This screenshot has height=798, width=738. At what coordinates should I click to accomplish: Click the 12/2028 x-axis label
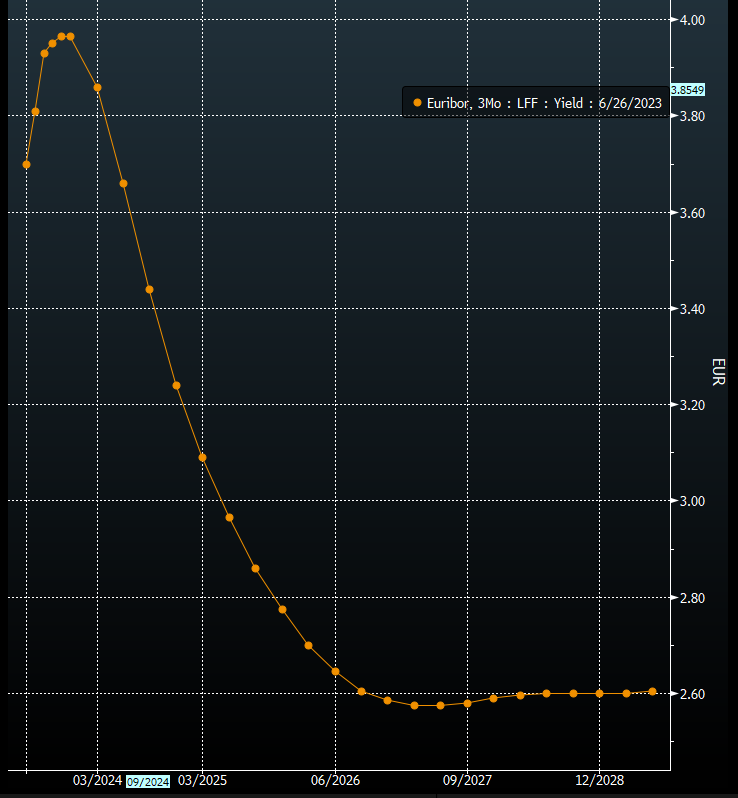(x=599, y=780)
